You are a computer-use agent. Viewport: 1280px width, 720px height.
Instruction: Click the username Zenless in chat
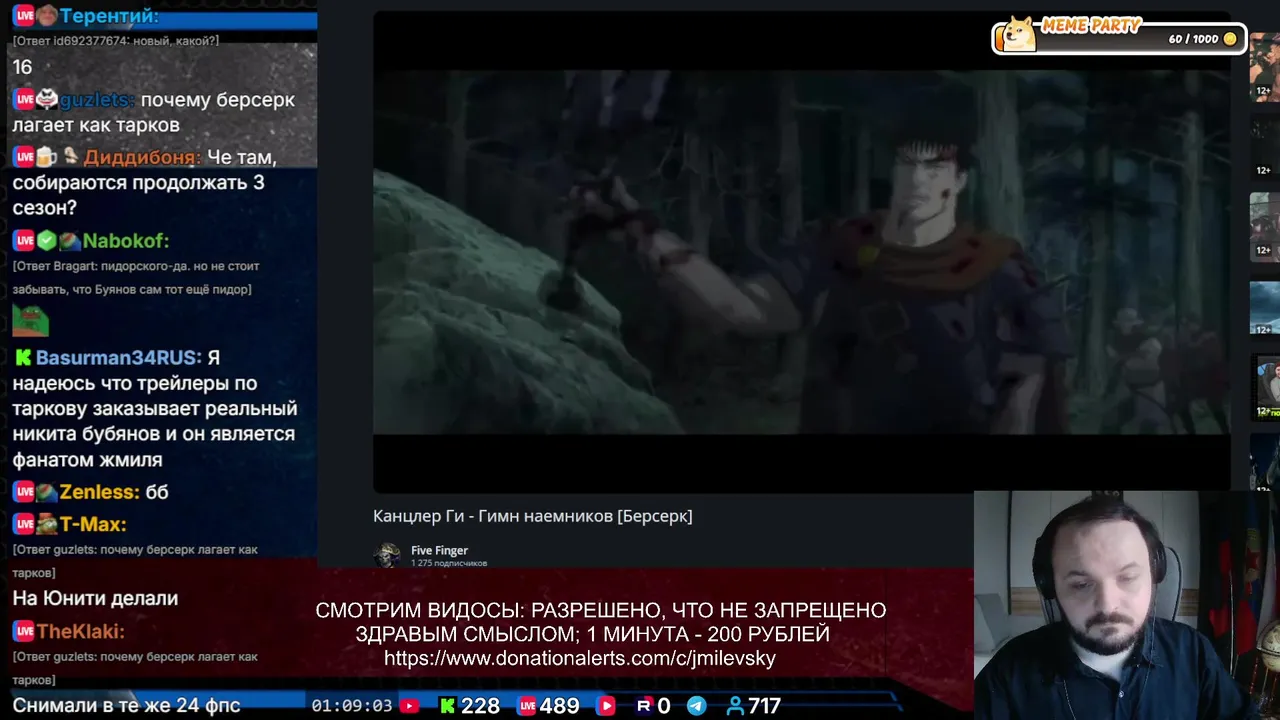pyautogui.click(x=99, y=492)
